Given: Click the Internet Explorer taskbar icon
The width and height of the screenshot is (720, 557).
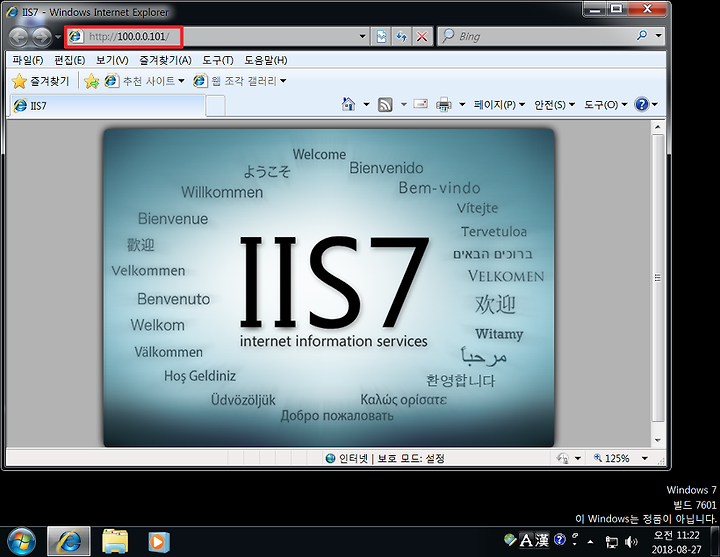Looking at the screenshot, I should (69, 542).
